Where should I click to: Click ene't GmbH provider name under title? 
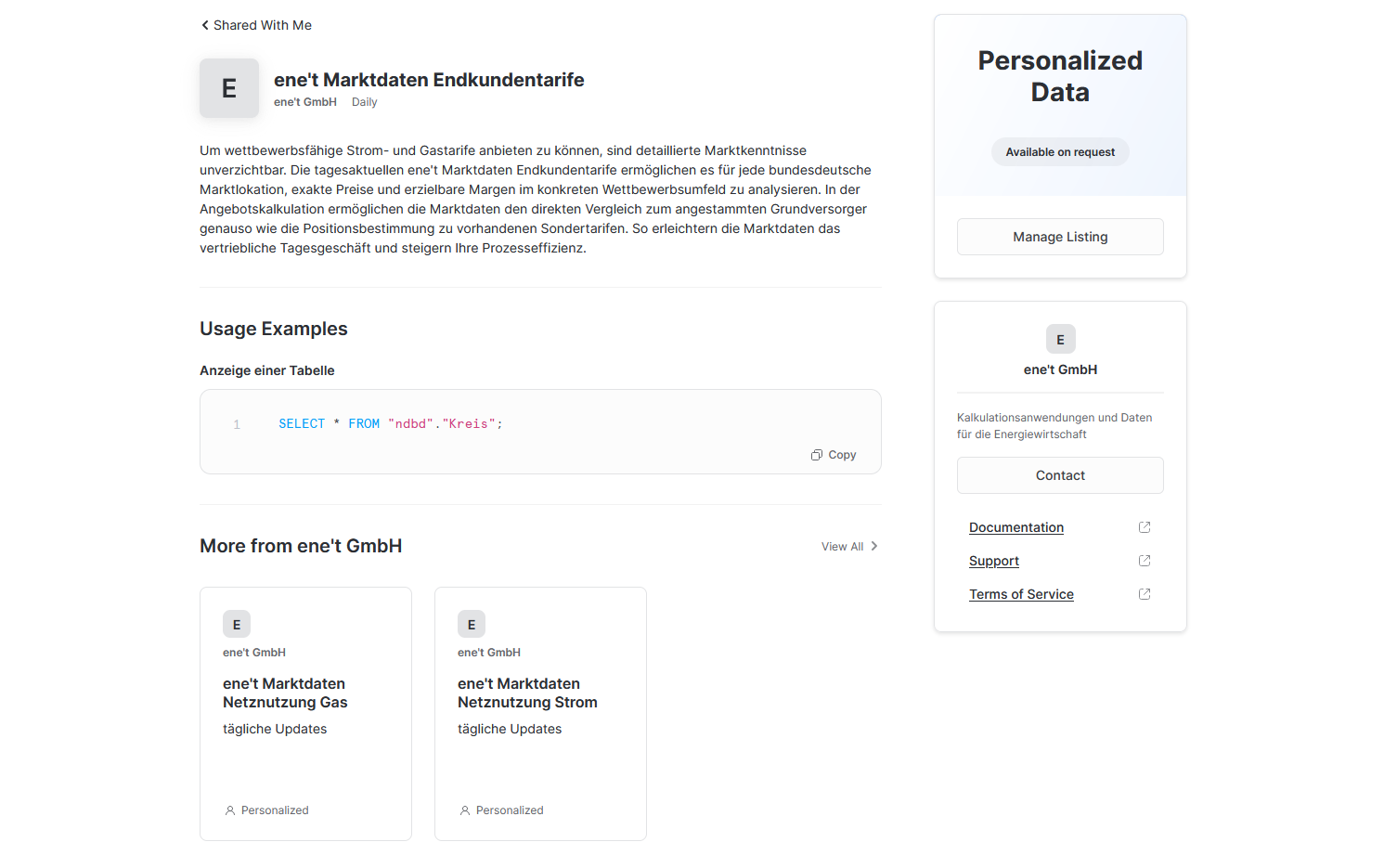coord(305,102)
